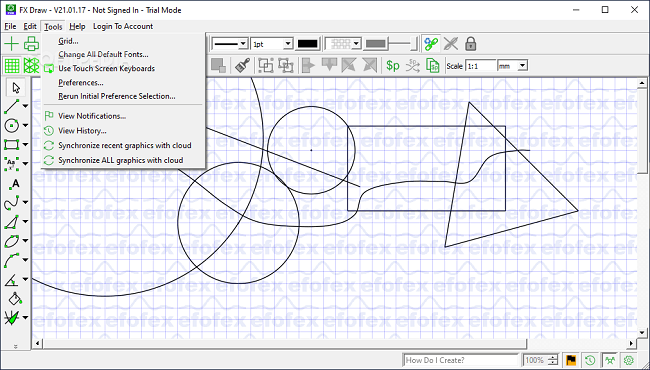
Task: Choose Rerun Initial Preference Selection...
Action: (x=123, y=96)
